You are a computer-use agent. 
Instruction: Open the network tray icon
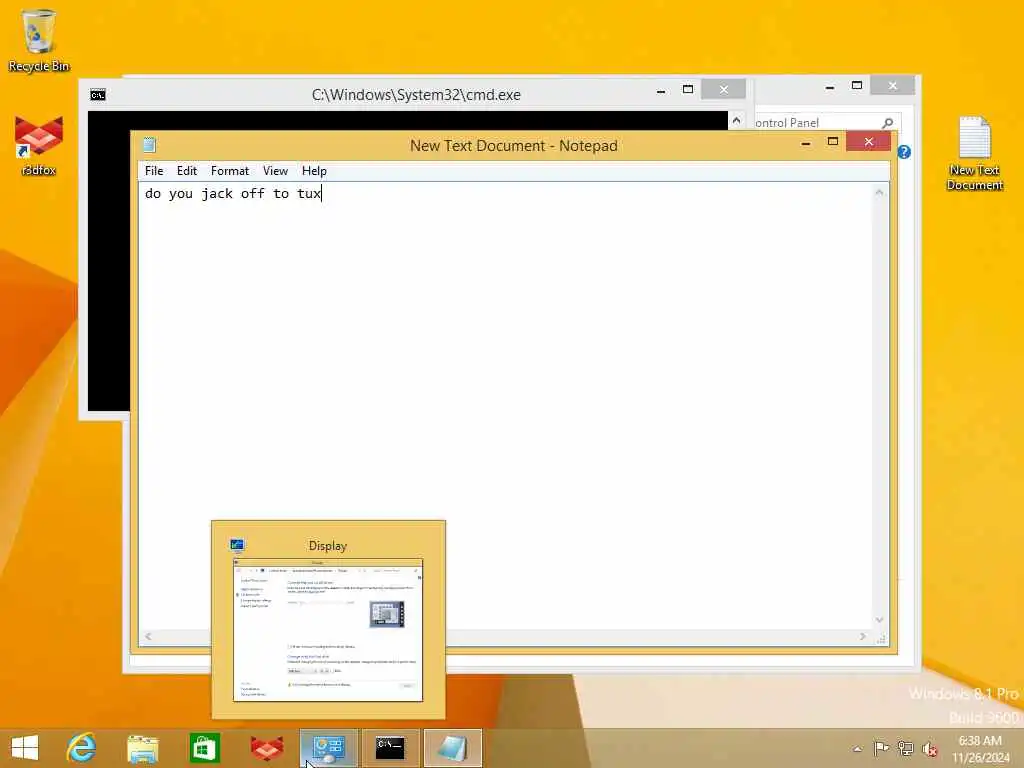point(905,748)
